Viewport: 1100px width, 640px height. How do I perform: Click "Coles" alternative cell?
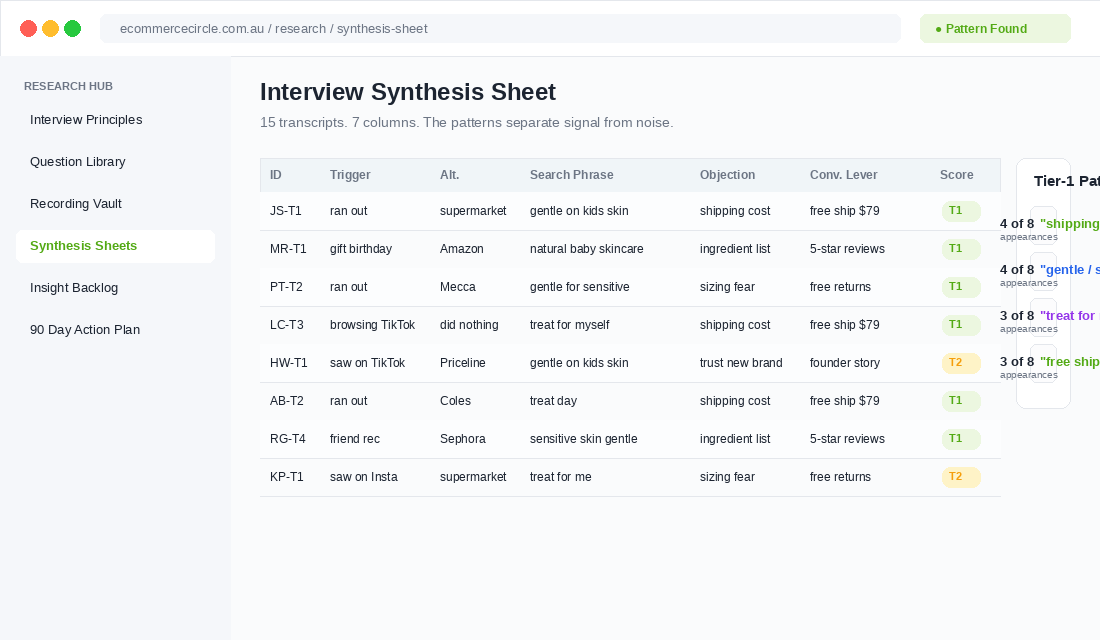click(455, 401)
